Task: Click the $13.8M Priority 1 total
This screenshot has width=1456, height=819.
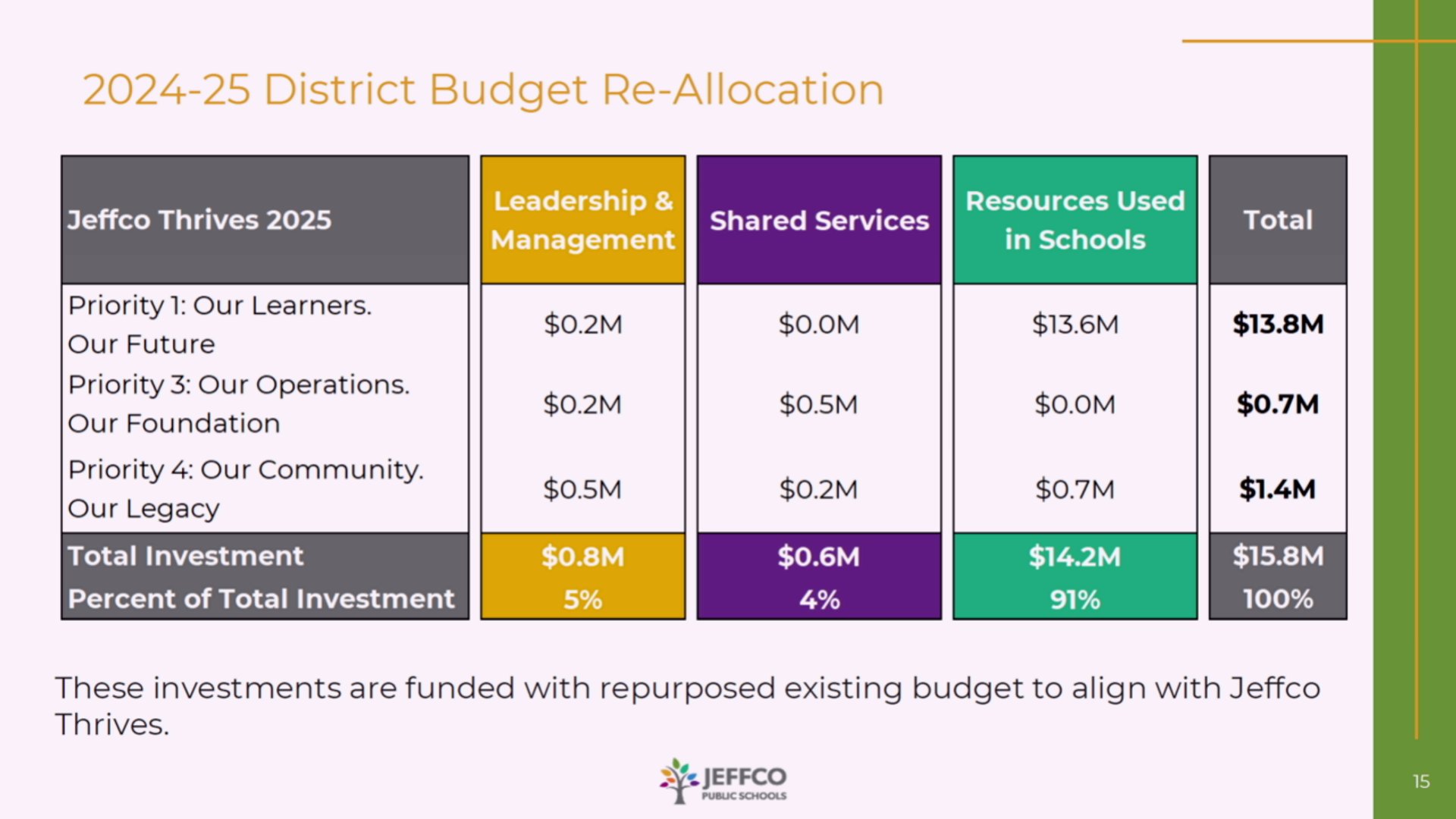Action: click(1278, 325)
